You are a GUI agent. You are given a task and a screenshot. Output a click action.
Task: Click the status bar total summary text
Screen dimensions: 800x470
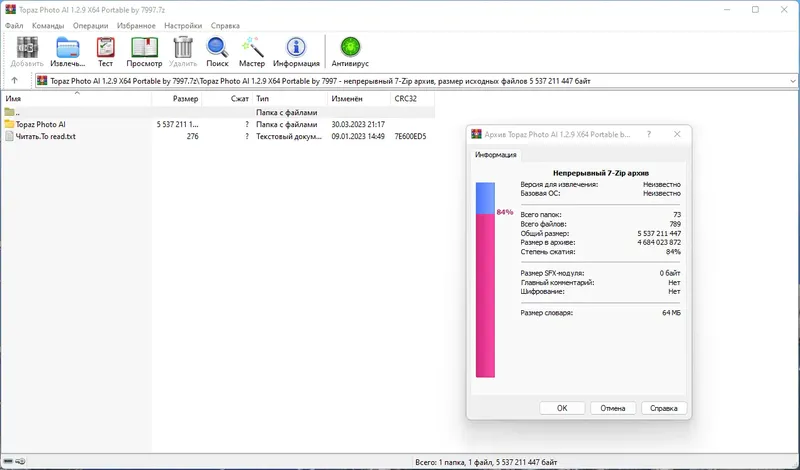click(x=486, y=462)
